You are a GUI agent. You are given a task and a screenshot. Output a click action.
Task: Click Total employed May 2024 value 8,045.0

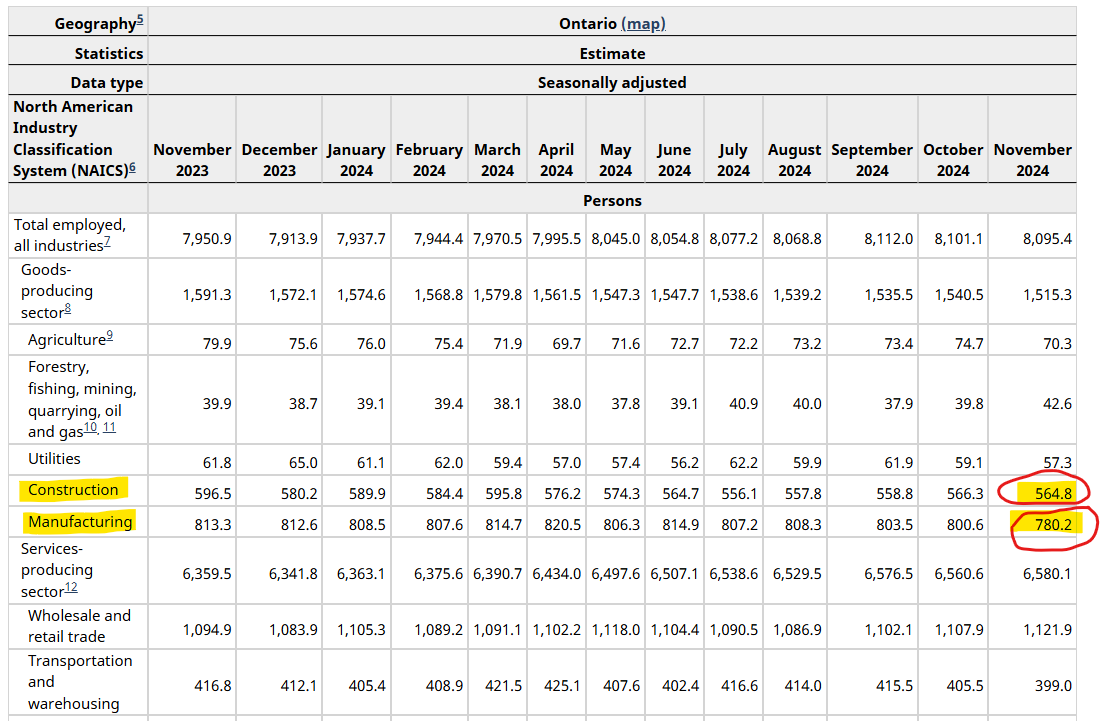(x=616, y=239)
